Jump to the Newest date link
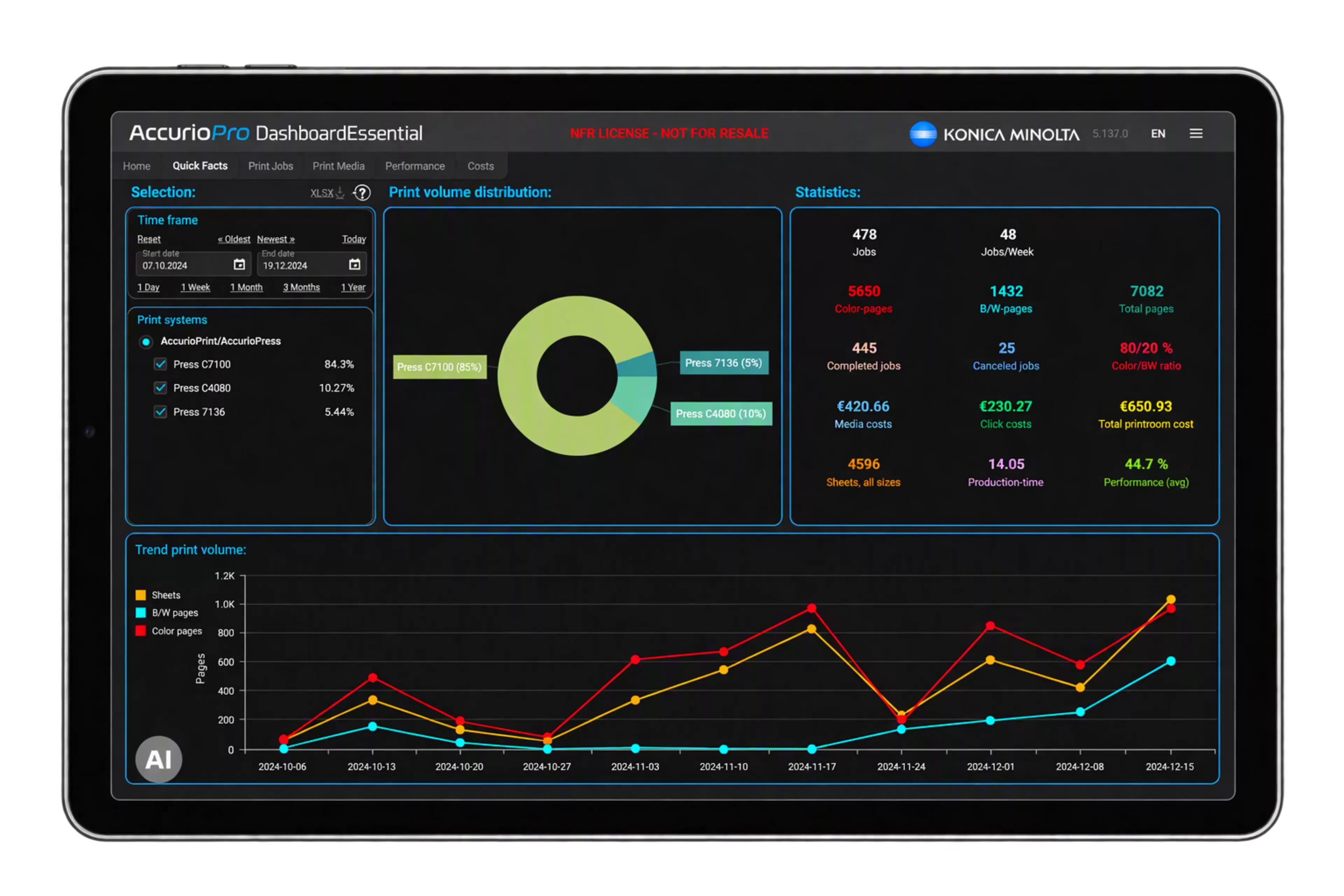 coord(276,239)
